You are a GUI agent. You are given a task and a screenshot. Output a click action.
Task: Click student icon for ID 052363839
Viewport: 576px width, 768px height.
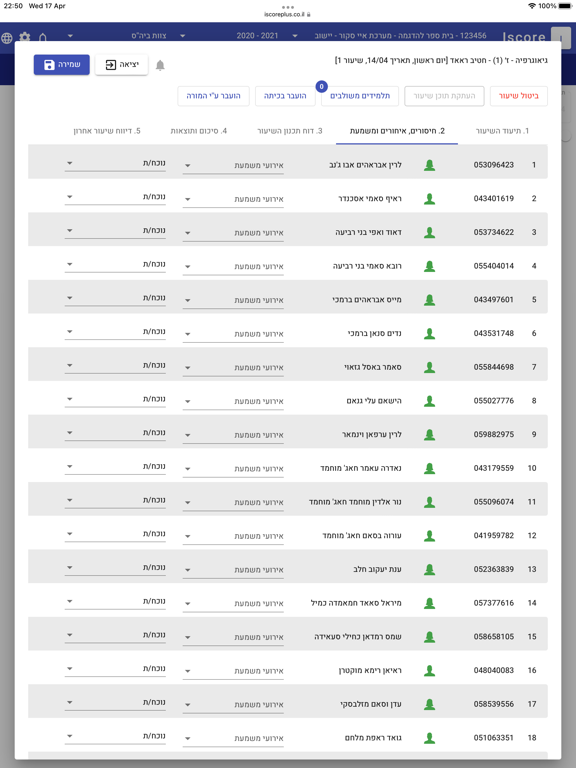pyautogui.click(x=430, y=570)
